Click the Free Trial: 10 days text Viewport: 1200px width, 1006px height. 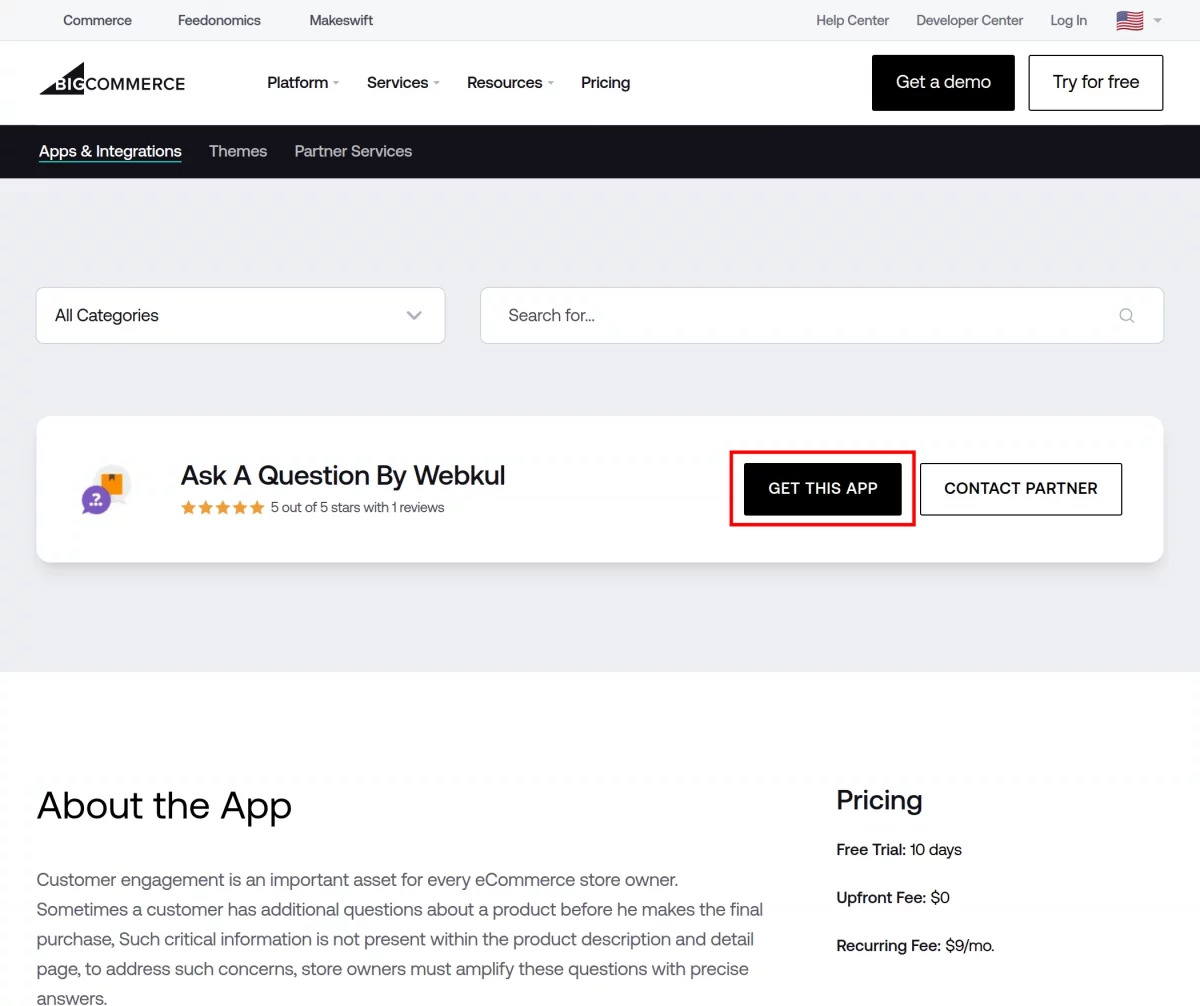899,850
